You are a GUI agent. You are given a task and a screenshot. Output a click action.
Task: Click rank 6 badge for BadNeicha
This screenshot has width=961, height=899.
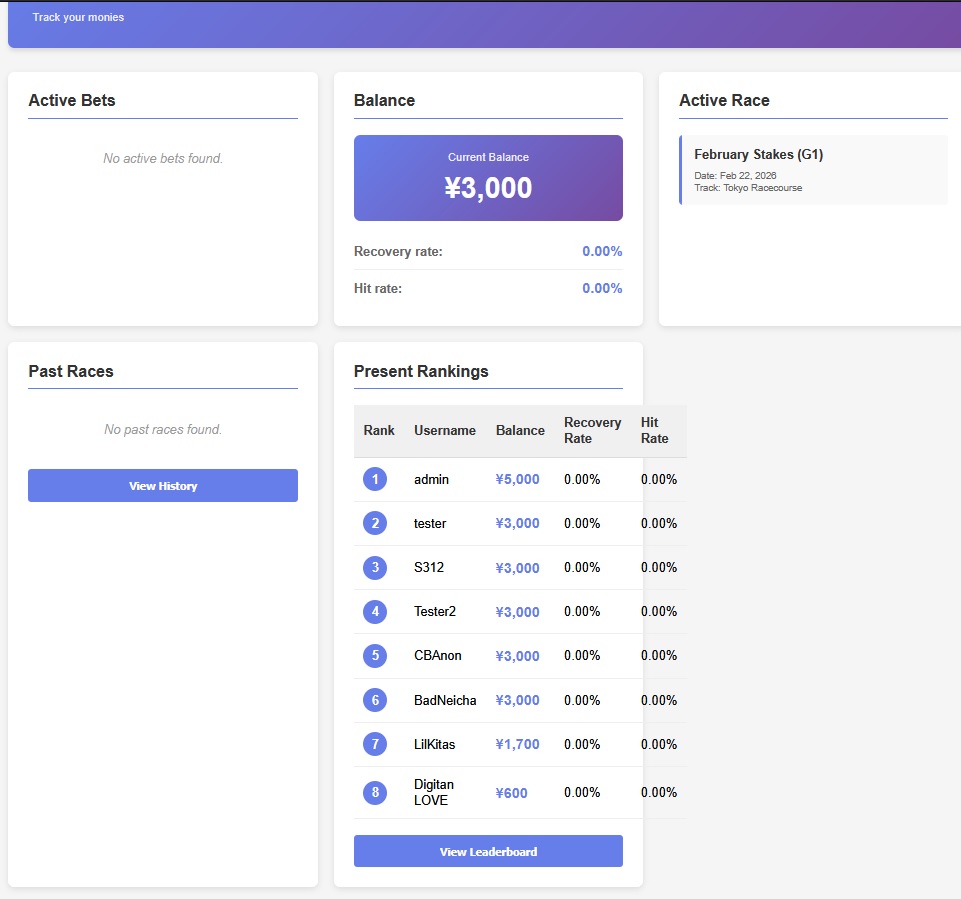tap(375, 700)
